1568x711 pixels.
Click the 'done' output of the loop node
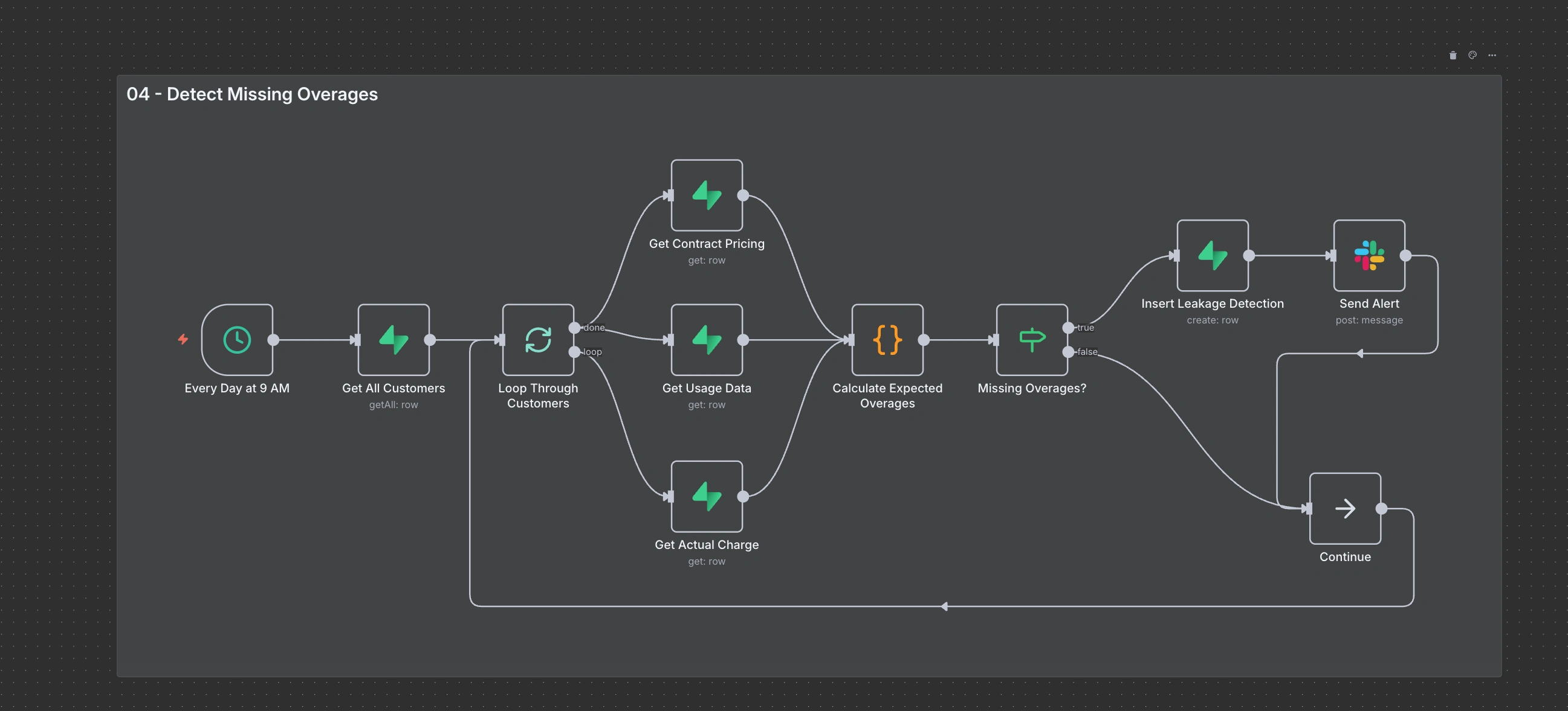(574, 328)
